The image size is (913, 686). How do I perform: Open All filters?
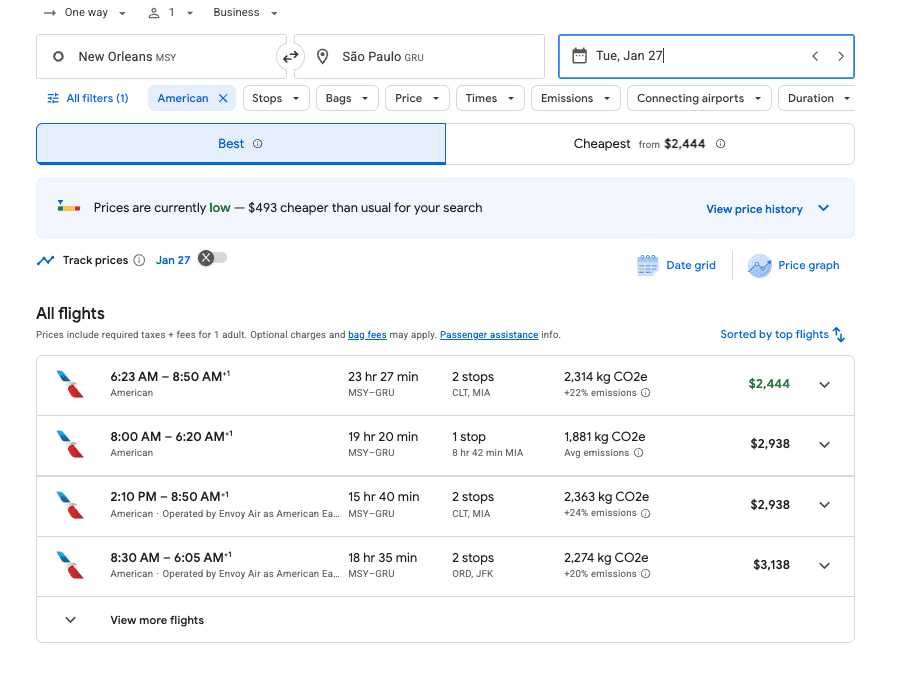[x=88, y=99]
